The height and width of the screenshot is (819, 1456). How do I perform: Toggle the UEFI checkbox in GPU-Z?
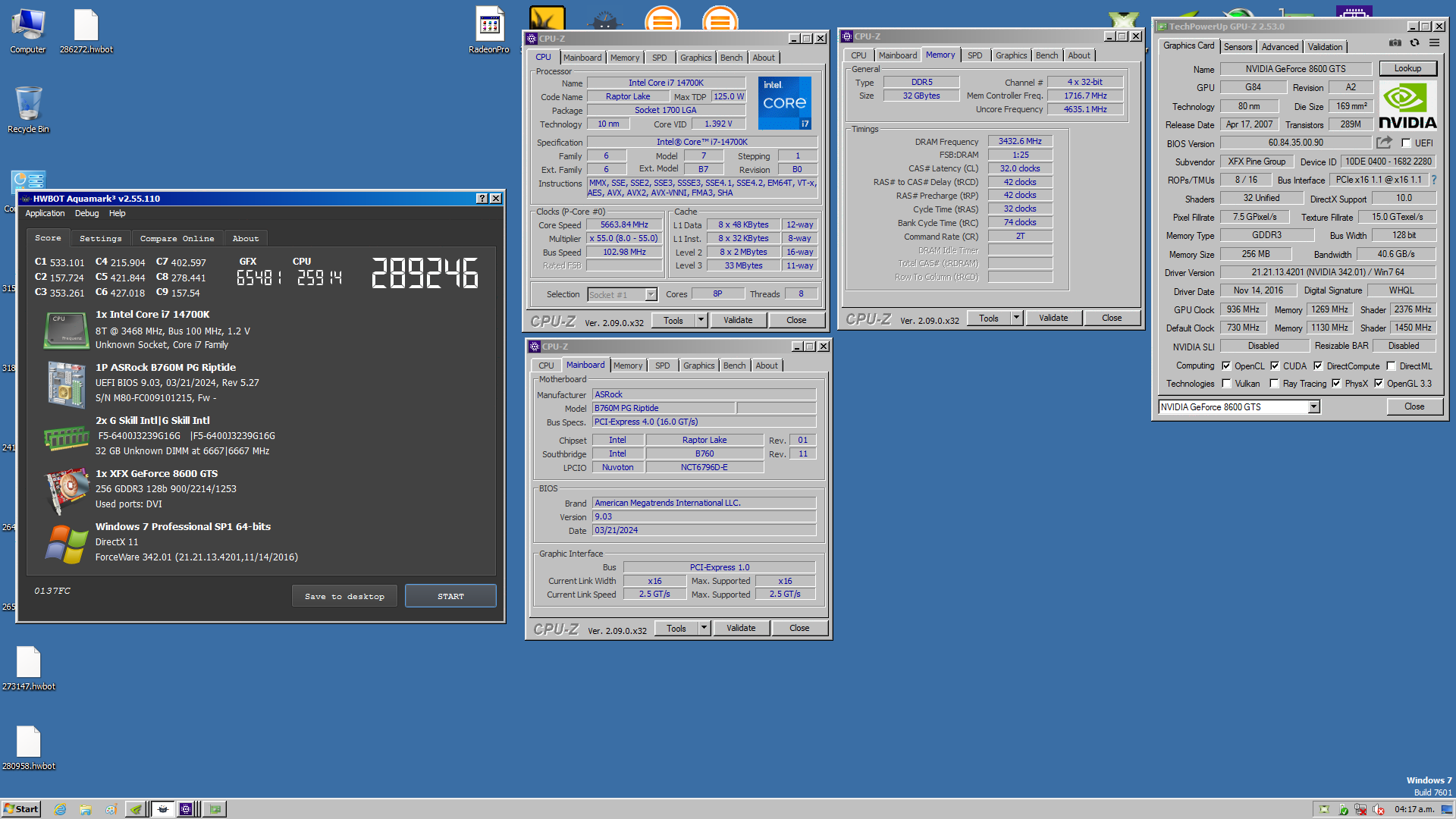pos(1406,143)
